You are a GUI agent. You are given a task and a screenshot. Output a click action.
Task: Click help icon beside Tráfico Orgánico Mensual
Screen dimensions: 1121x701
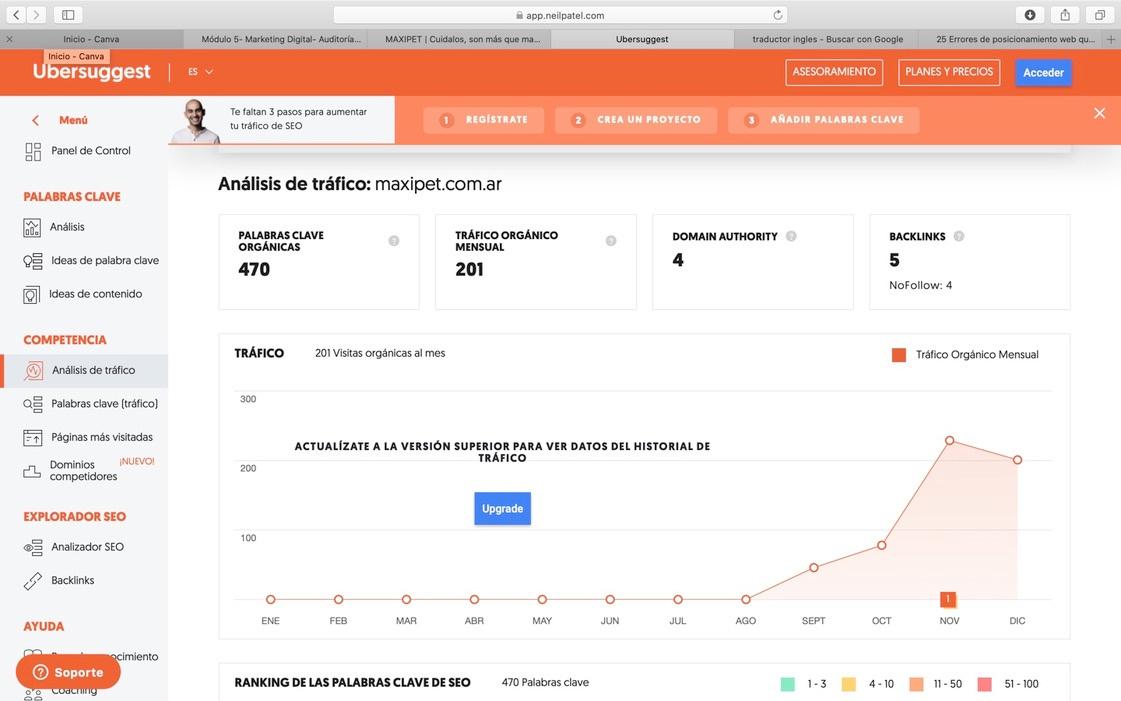tap(611, 241)
